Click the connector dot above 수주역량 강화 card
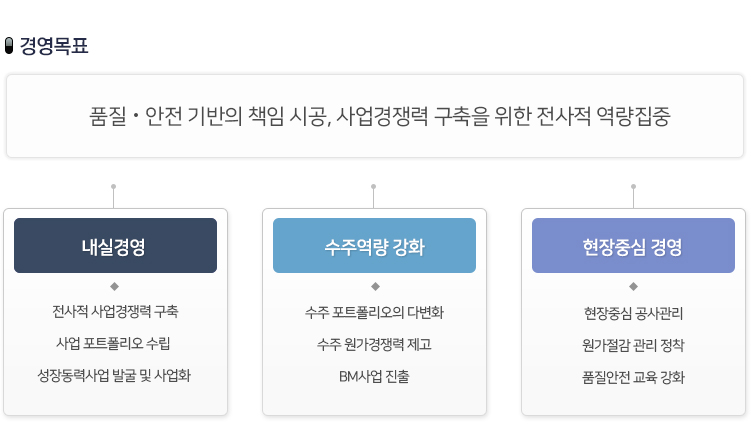The width and height of the screenshot is (751, 432). click(373, 186)
